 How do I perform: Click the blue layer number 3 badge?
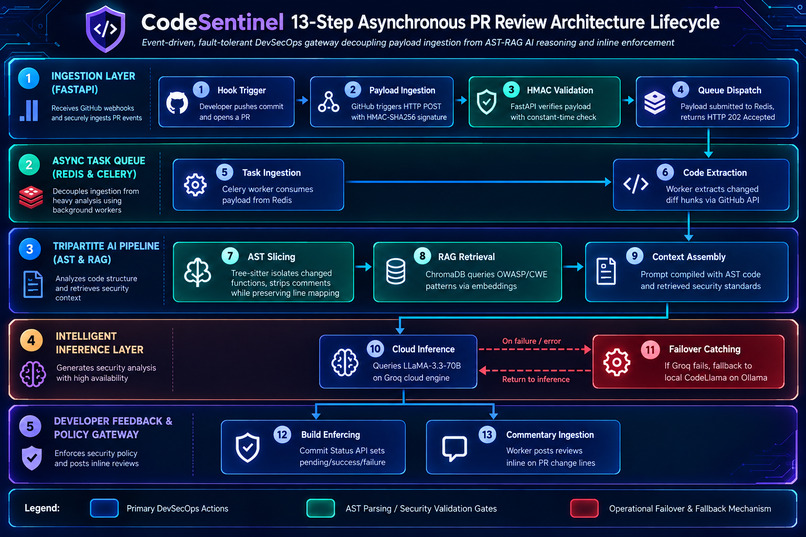pos(30,249)
